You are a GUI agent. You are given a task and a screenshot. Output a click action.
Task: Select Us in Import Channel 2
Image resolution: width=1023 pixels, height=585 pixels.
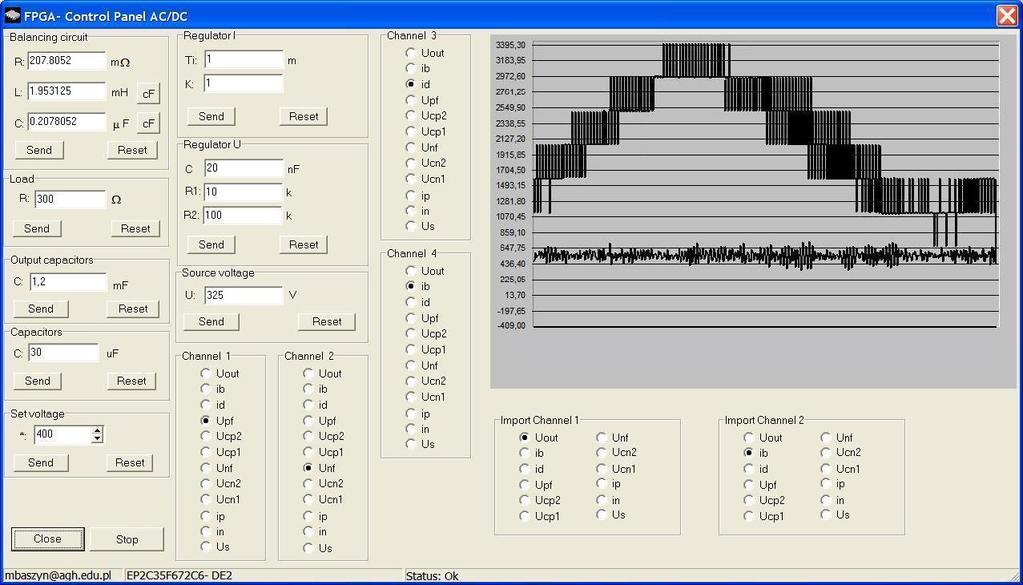coord(834,515)
